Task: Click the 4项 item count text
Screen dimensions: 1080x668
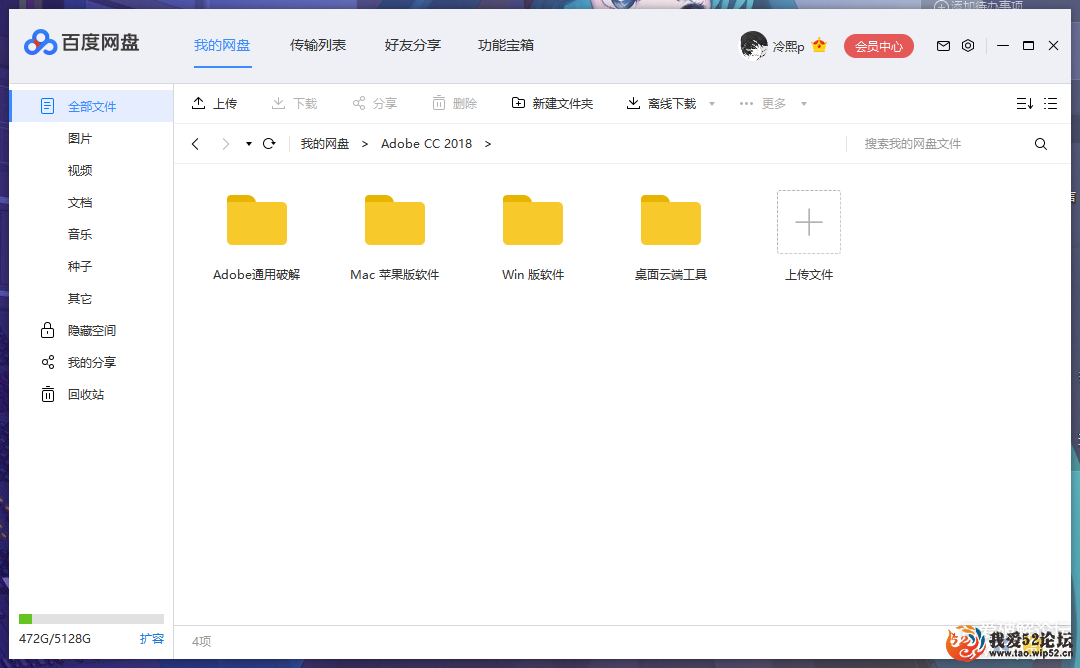Action: click(201, 641)
